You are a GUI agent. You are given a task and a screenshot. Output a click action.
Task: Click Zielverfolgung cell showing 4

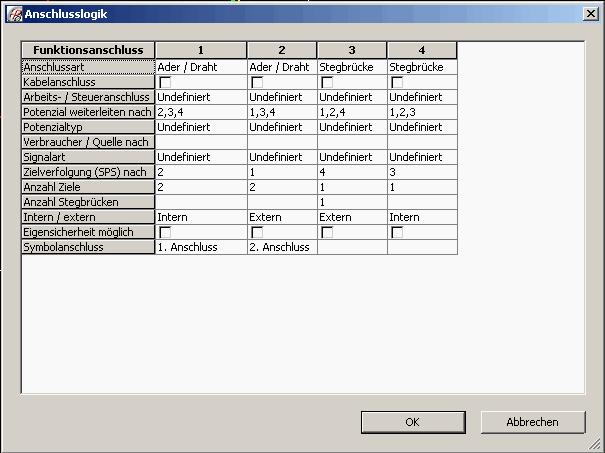point(352,172)
